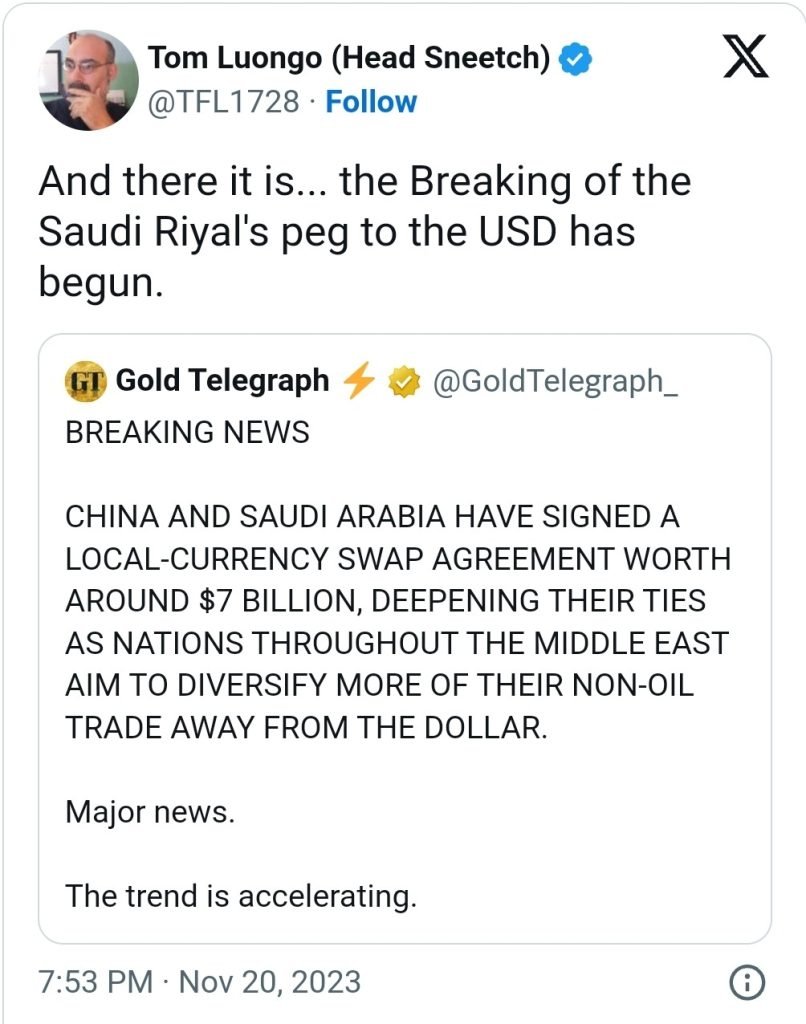Click "The trend is accelerating." text
The height and width of the screenshot is (1024, 806).
[240, 896]
